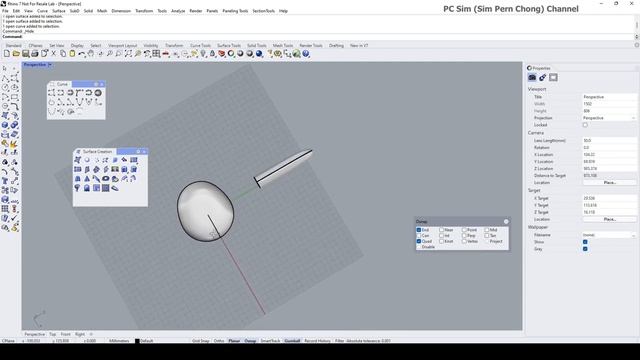Image resolution: width=640 pixels, height=360 pixels.
Task: Toggle the End osnap checkbox
Action: pyautogui.click(x=419, y=230)
